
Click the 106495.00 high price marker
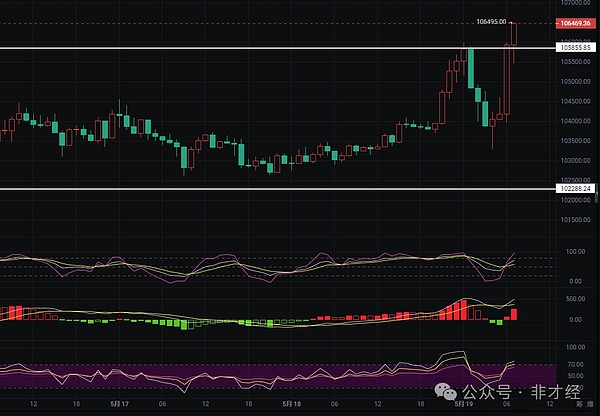[492, 21]
